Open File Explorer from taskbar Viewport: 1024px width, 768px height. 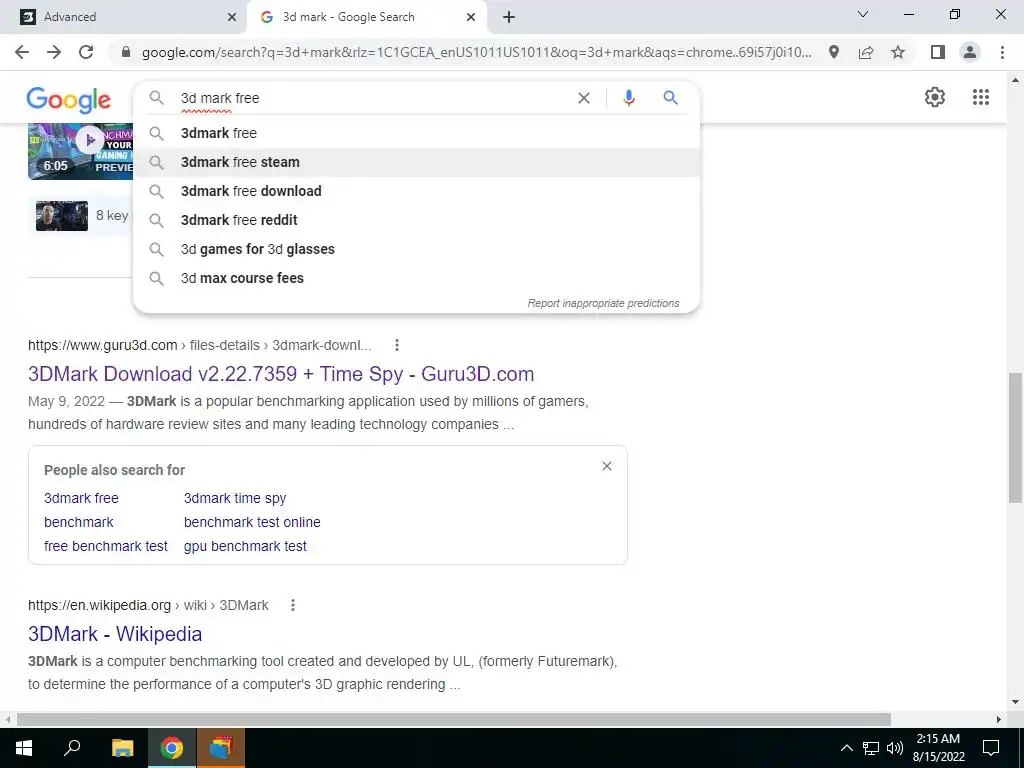pyautogui.click(x=122, y=748)
